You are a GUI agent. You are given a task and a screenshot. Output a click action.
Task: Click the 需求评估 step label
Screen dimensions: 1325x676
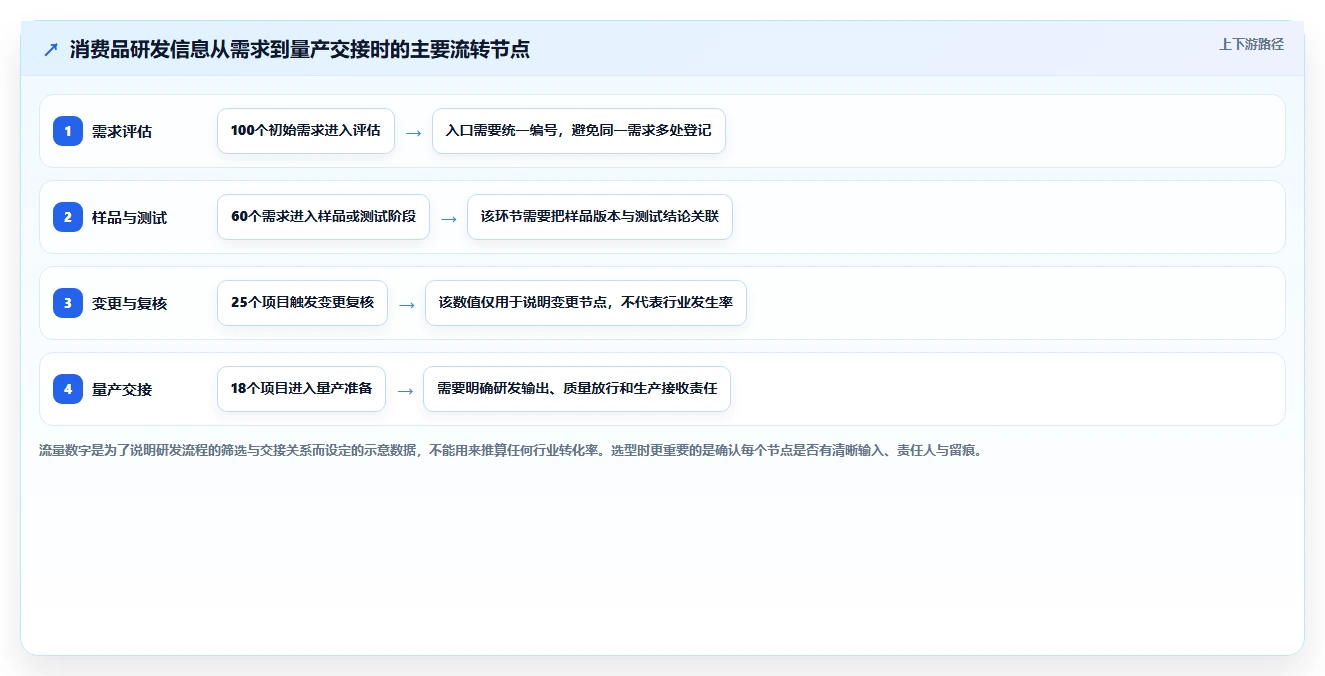click(x=122, y=131)
